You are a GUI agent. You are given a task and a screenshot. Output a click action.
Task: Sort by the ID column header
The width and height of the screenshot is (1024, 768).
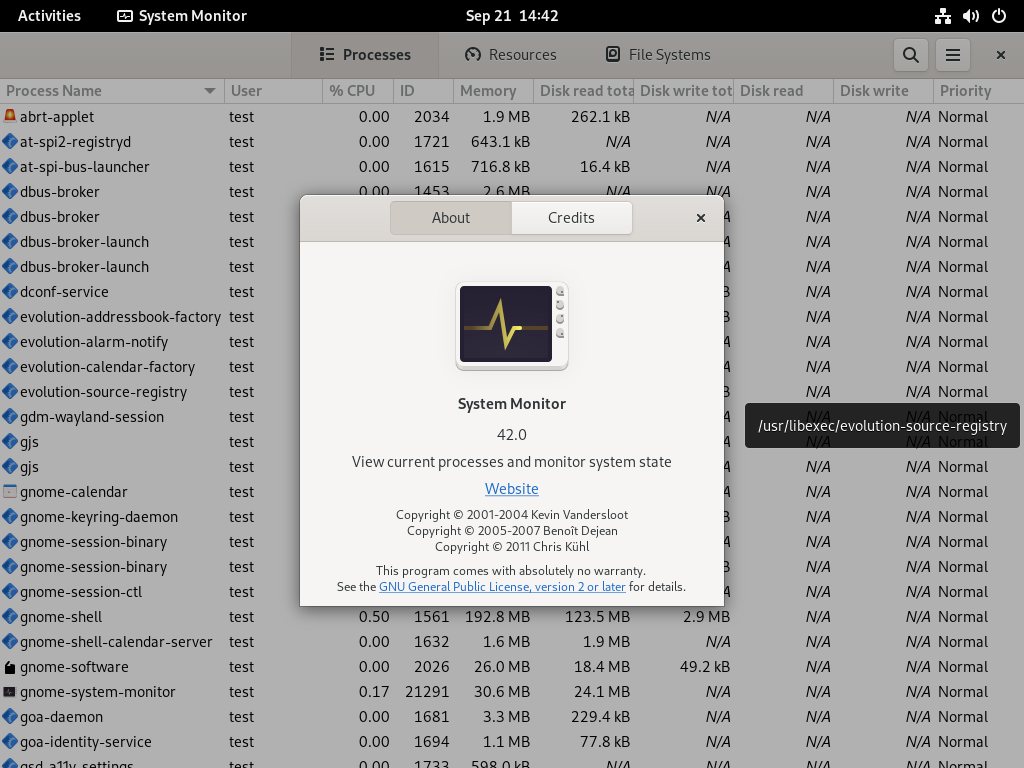[x=423, y=91]
